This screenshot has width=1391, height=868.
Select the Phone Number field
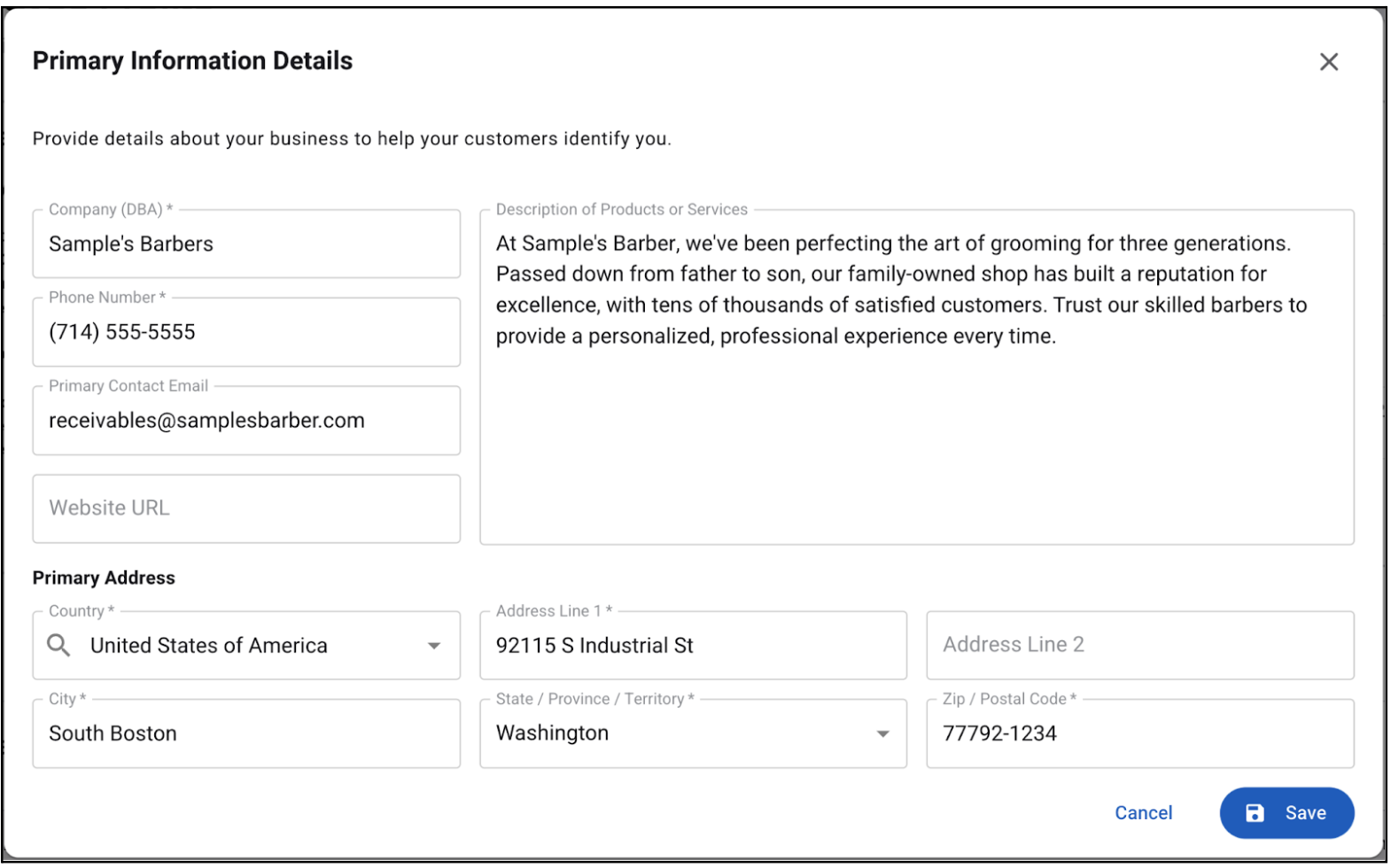coord(246,332)
